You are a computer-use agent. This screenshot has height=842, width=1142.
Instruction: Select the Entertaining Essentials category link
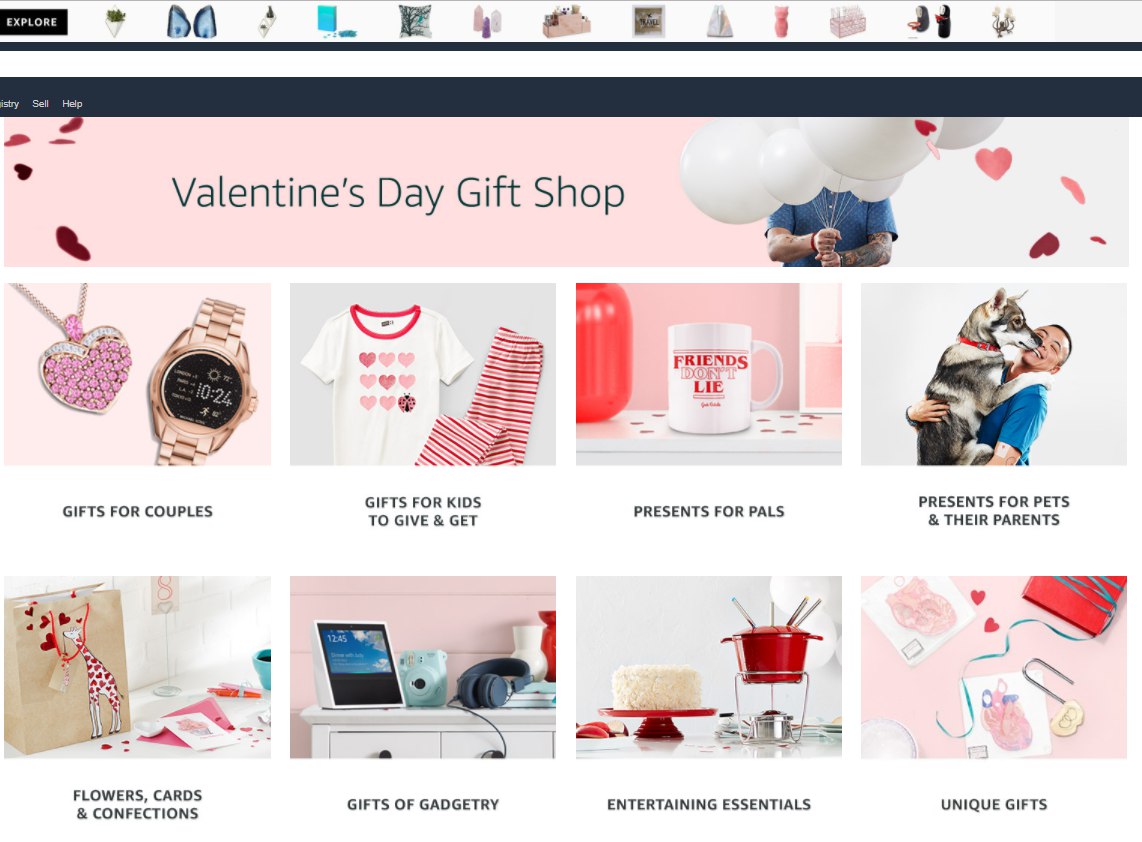tap(709, 804)
